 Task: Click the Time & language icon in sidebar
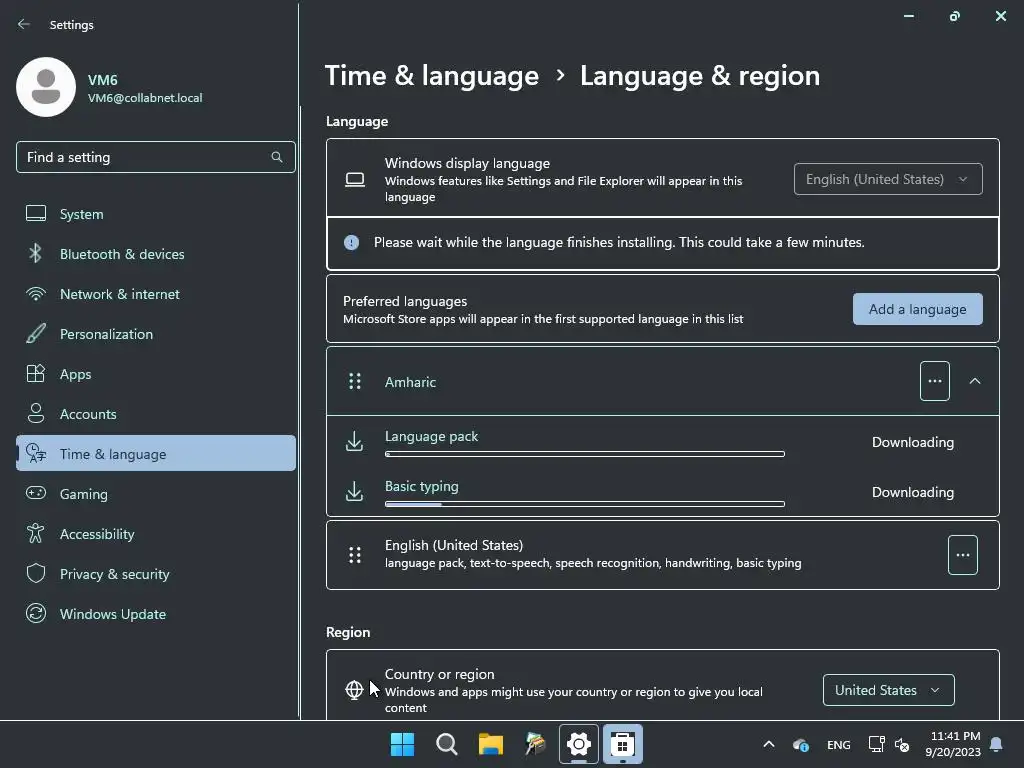click(x=36, y=453)
